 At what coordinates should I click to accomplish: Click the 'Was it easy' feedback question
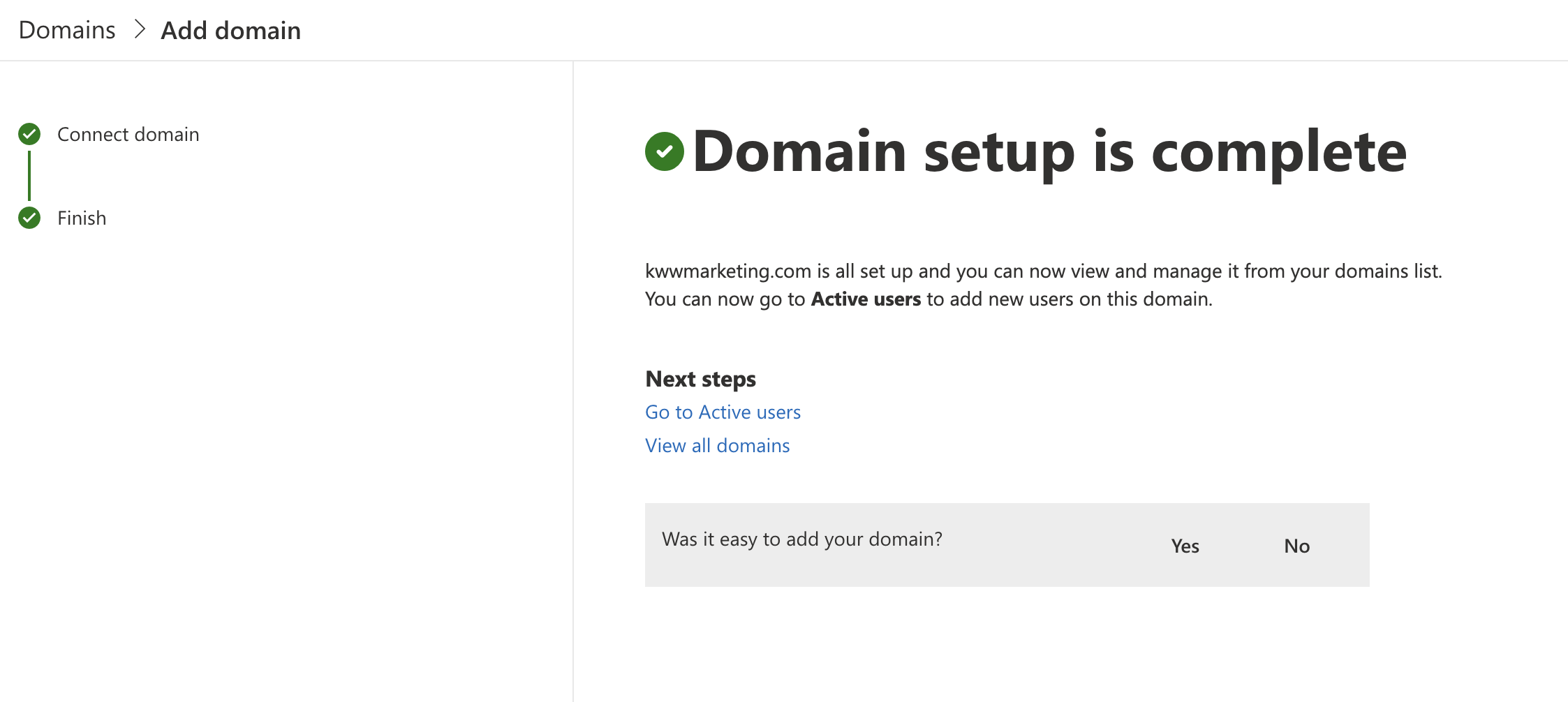pos(801,539)
